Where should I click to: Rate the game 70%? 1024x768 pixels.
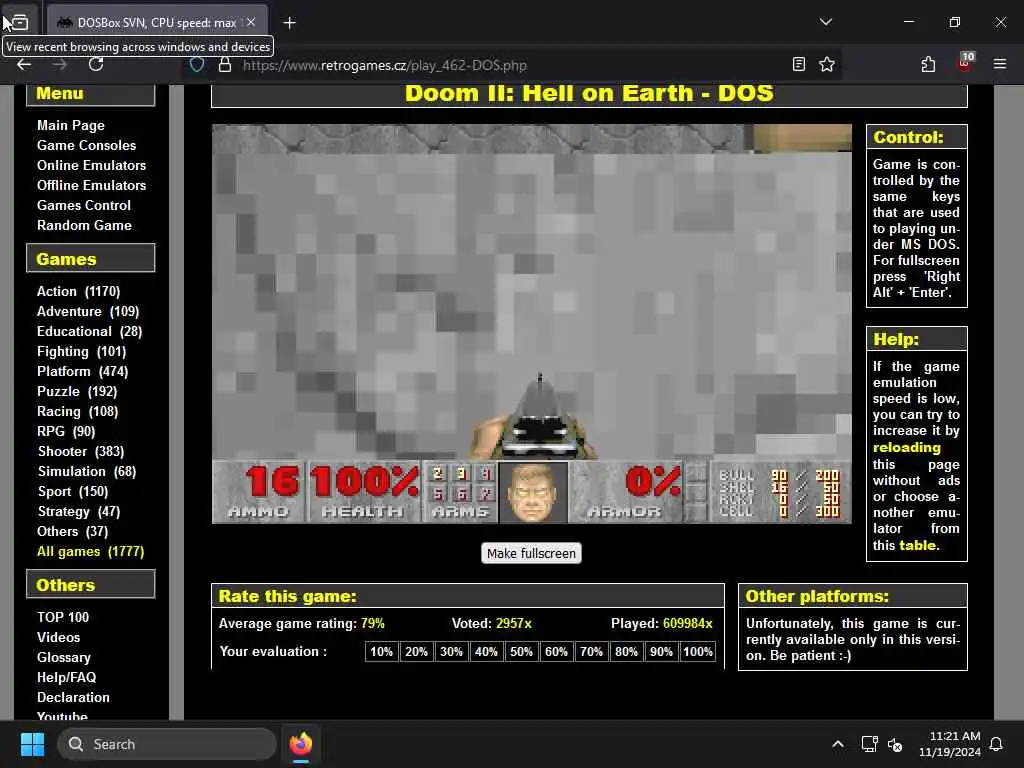coord(591,651)
